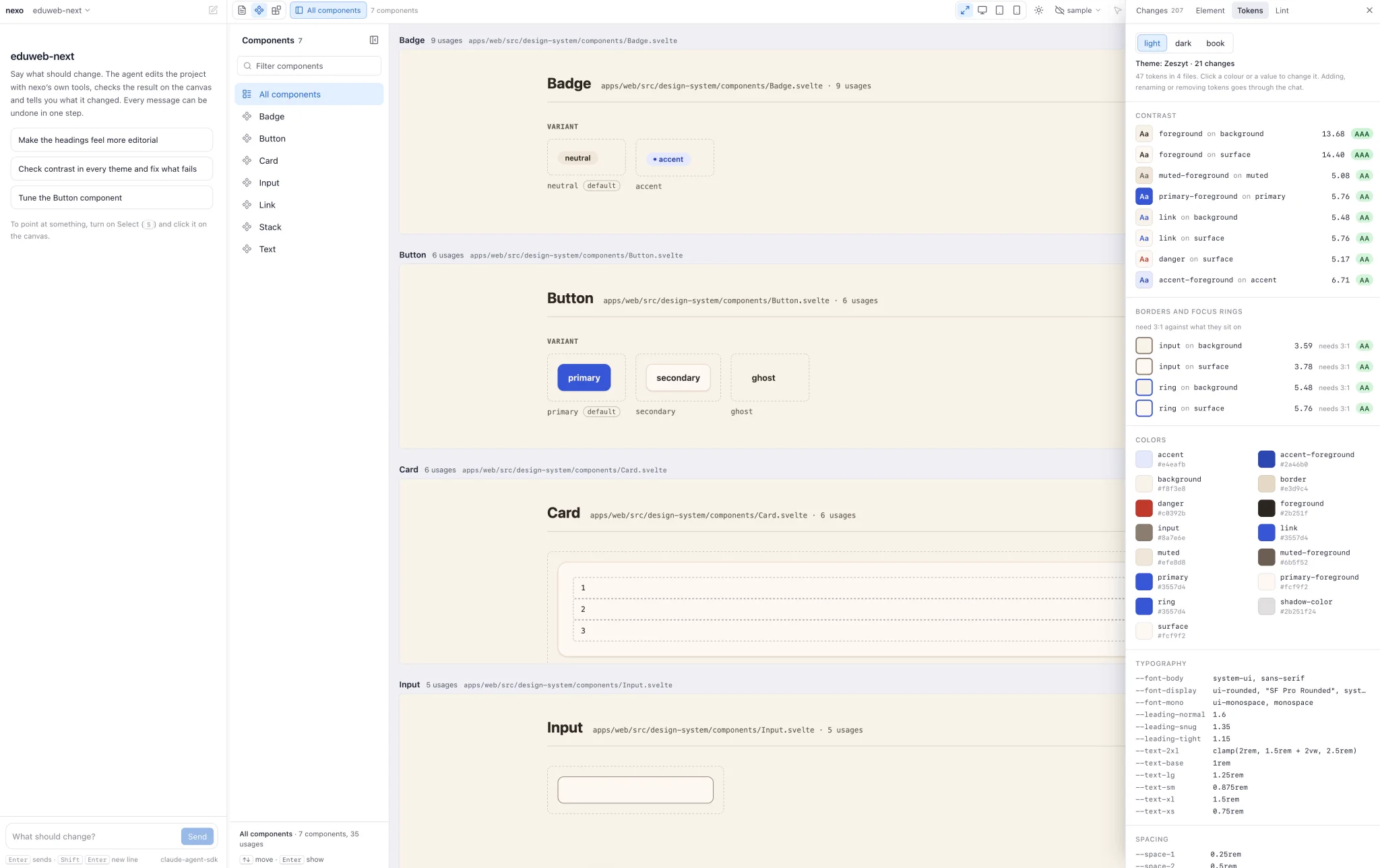This screenshot has height=868, width=1380.
Task: Click the new chat compose icon
Action: tap(213, 10)
